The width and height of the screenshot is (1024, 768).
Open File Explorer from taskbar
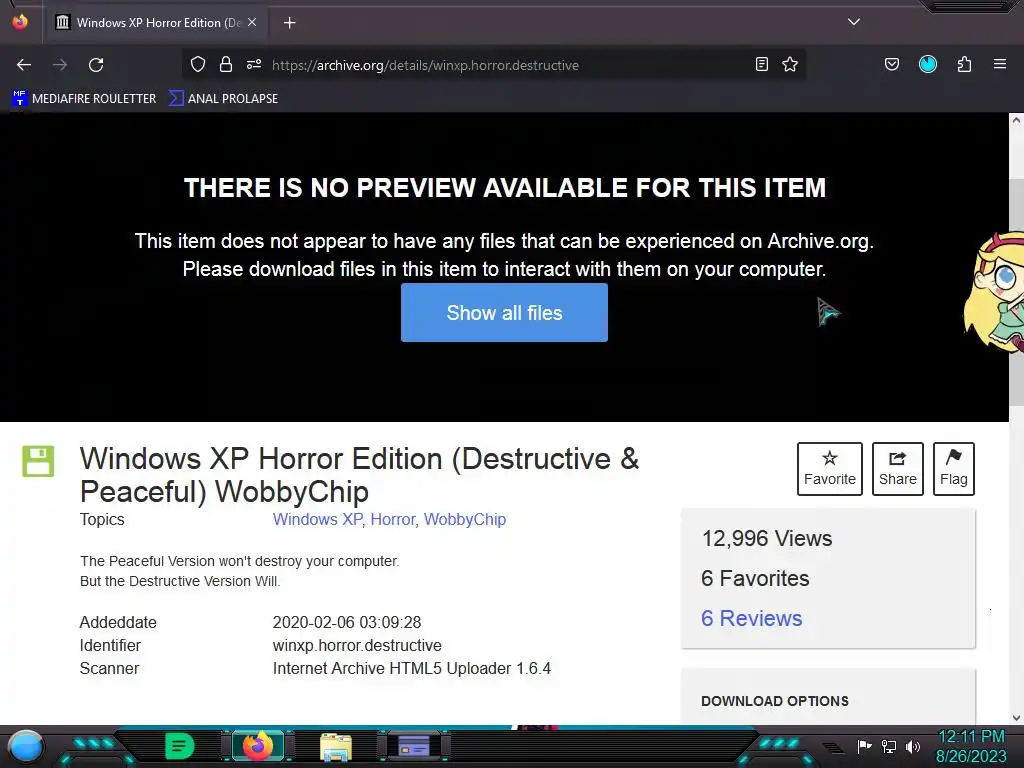[336, 746]
